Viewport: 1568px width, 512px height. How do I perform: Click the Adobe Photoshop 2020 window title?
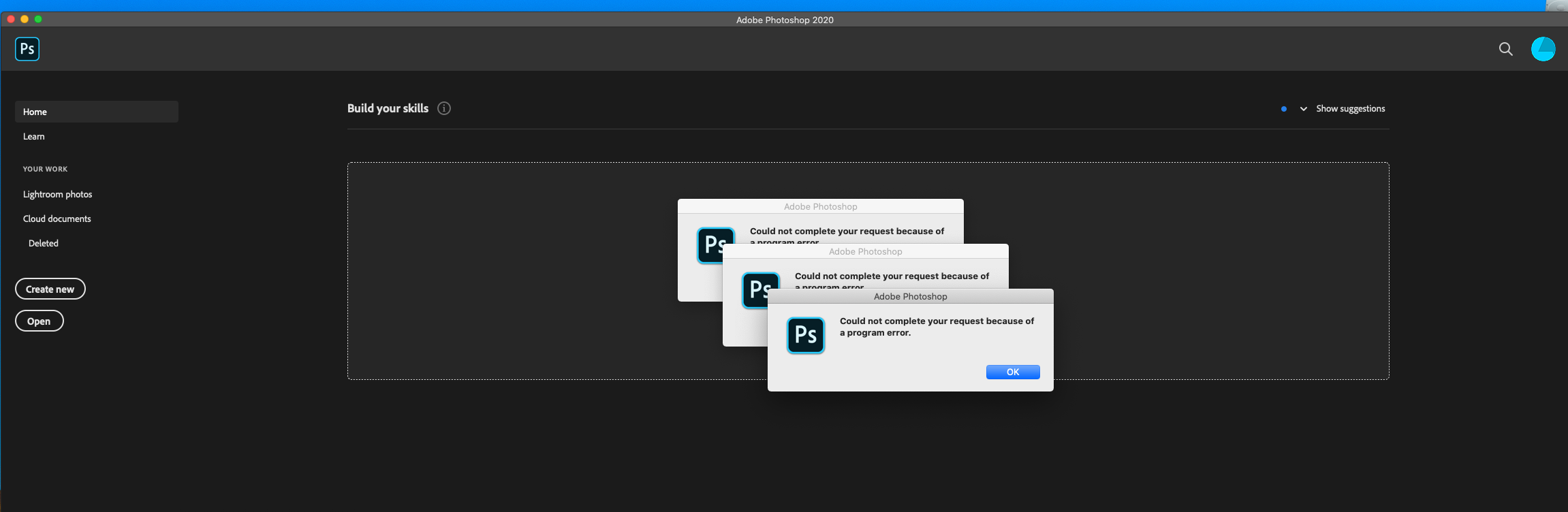pyautogui.click(x=785, y=20)
